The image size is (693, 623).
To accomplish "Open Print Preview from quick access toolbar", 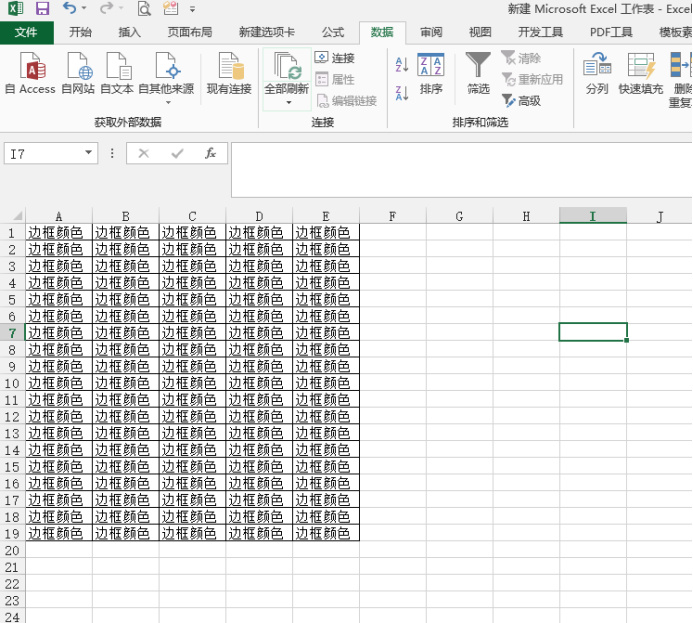I will 144,8.
